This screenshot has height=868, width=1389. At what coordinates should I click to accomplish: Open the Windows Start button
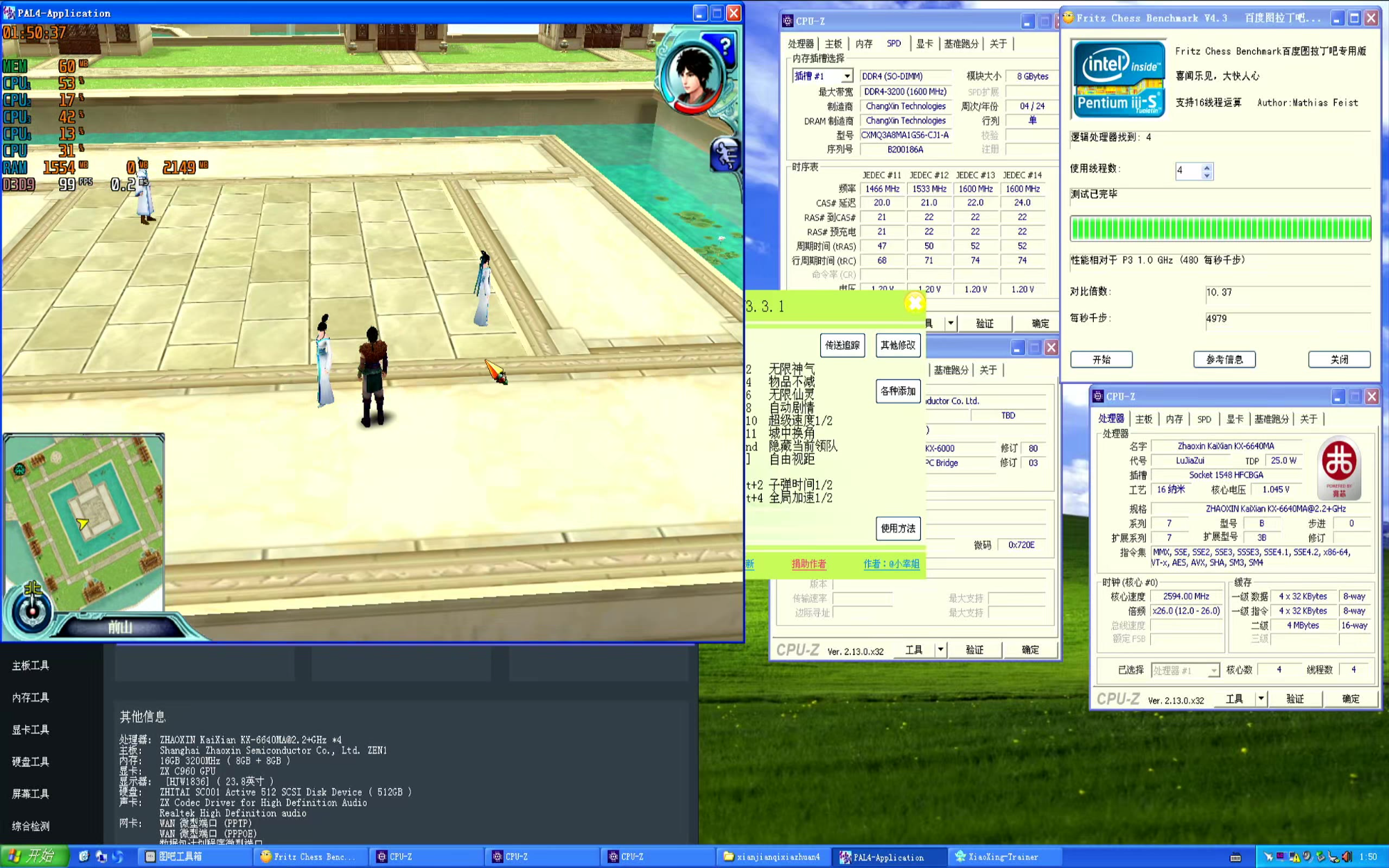35,856
